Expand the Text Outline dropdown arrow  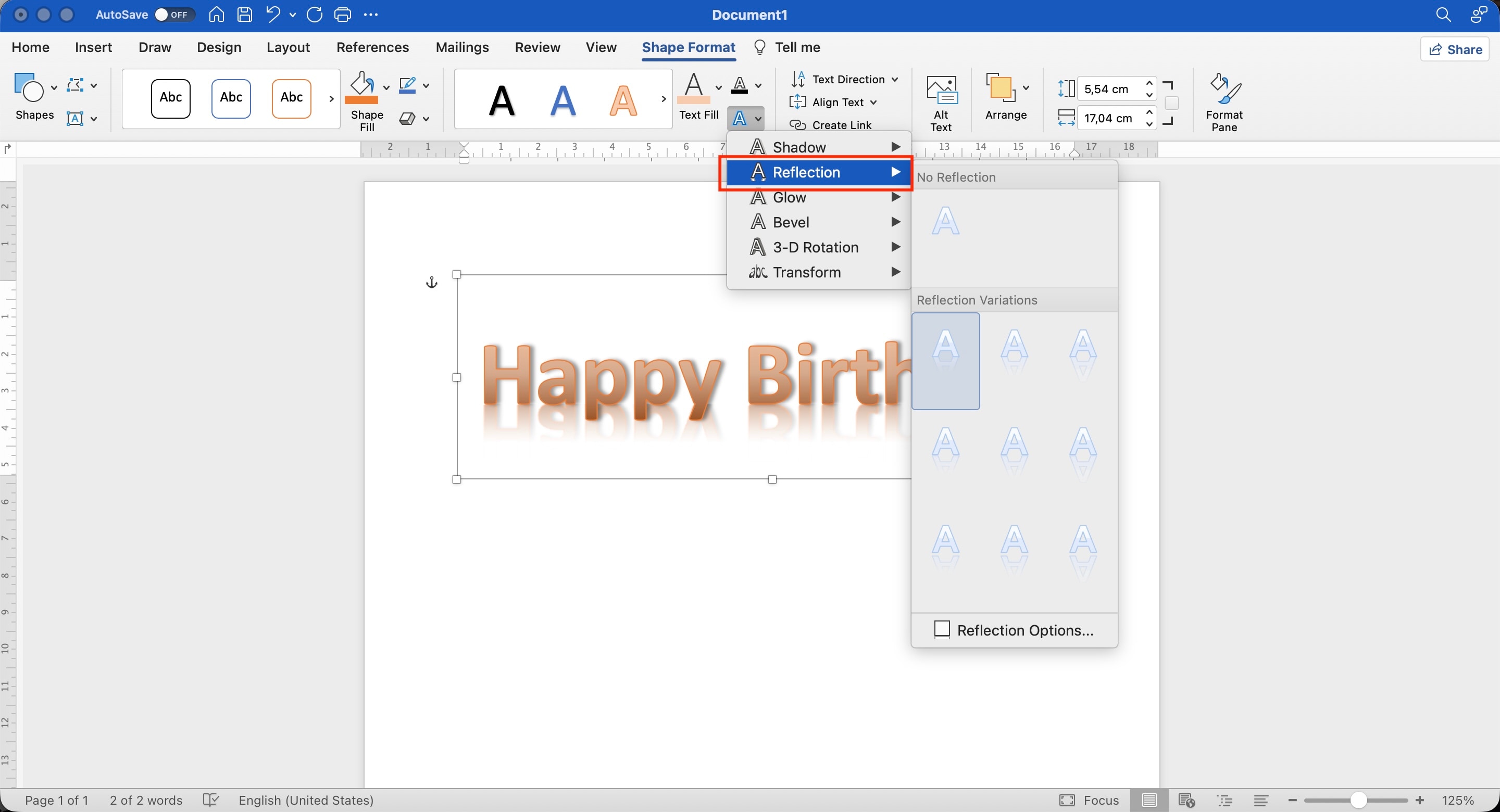click(x=758, y=85)
